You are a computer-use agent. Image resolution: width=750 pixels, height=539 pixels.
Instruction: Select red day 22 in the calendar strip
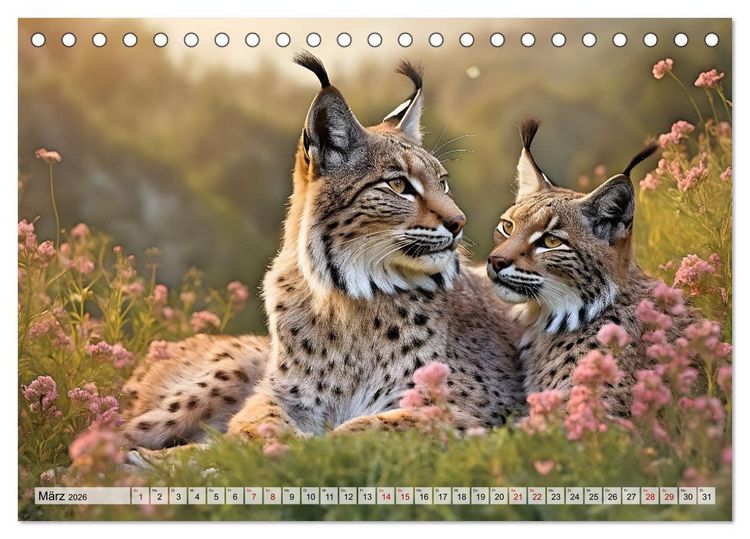(x=537, y=496)
